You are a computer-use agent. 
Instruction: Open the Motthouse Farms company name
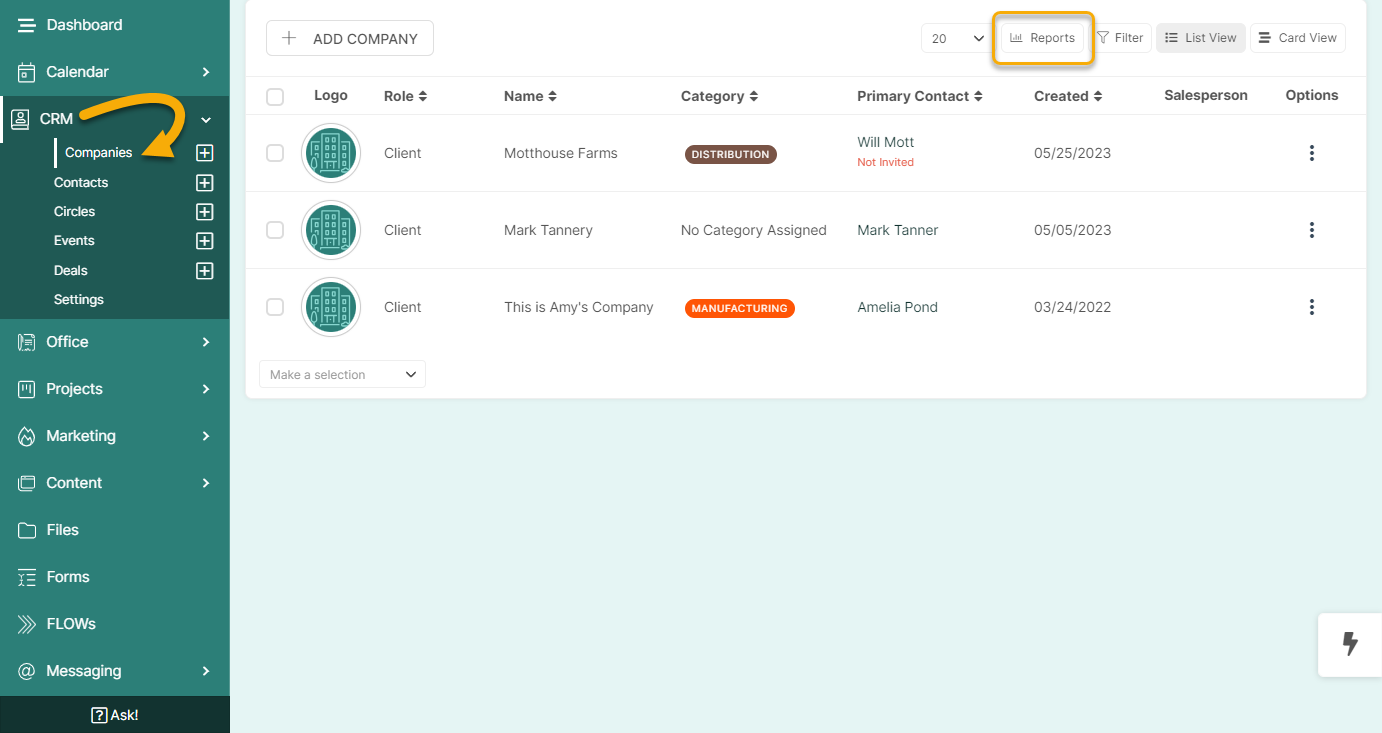click(x=561, y=153)
